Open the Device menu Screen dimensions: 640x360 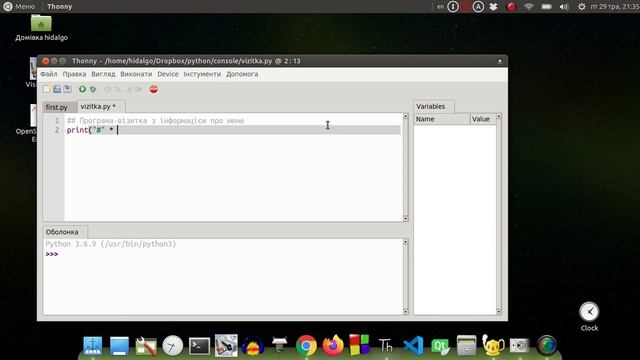(168, 74)
